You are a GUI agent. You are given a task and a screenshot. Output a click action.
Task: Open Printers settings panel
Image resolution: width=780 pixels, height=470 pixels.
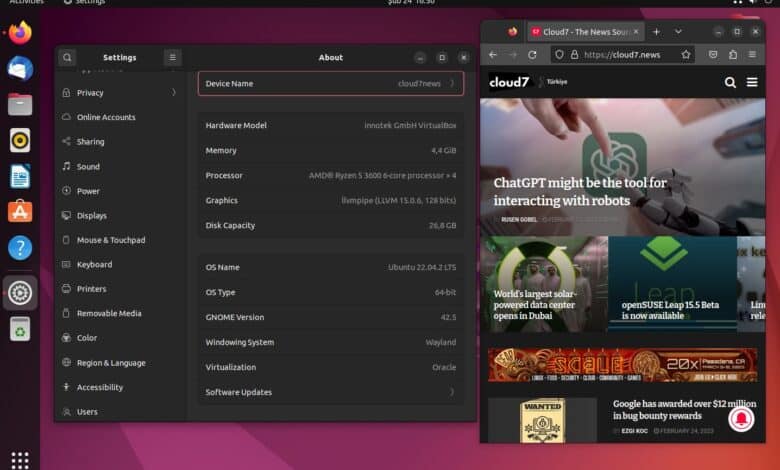click(120, 289)
